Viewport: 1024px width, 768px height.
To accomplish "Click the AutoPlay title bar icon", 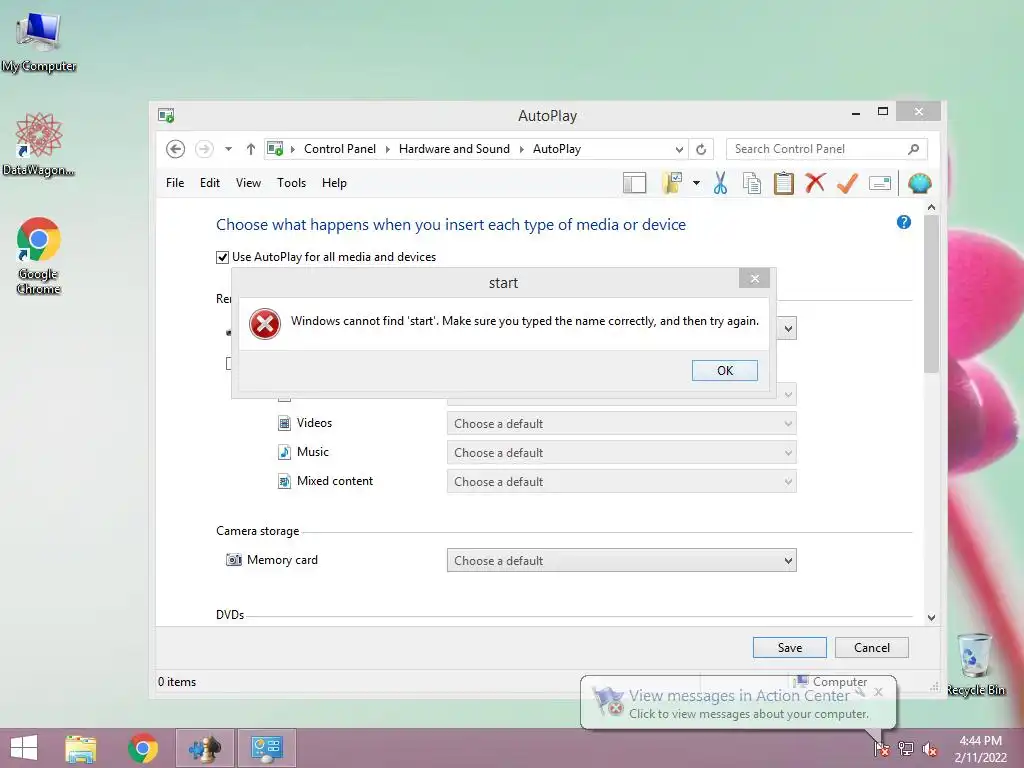I will point(166,116).
